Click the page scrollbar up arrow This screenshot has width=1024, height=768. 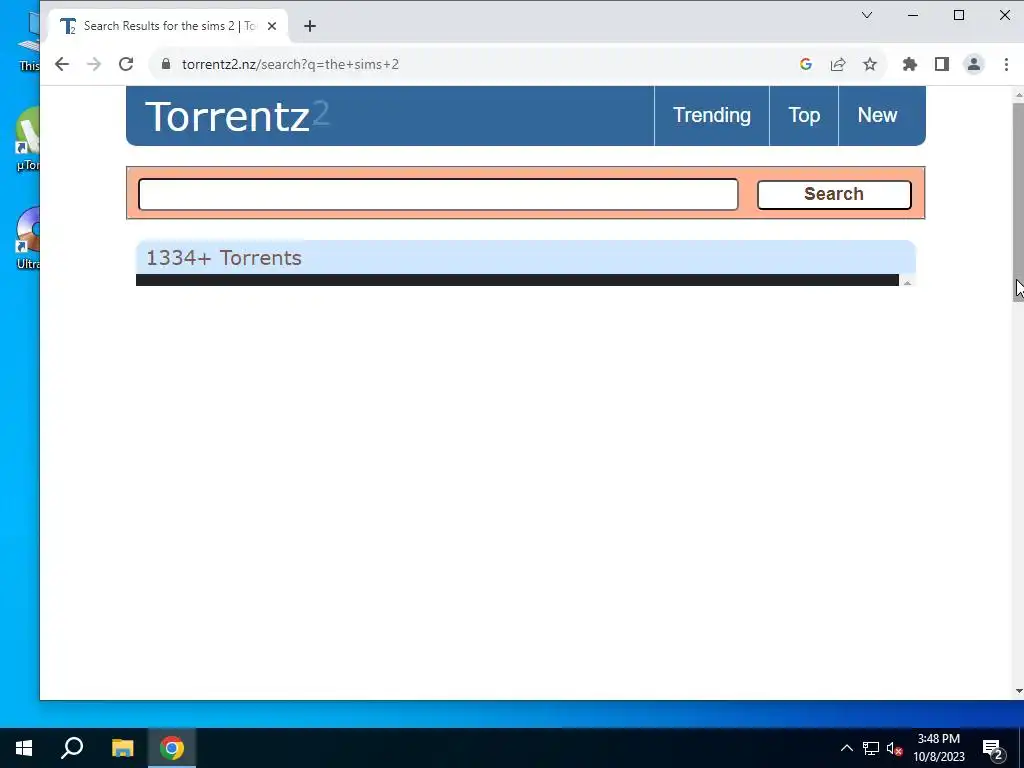[1018, 95]
